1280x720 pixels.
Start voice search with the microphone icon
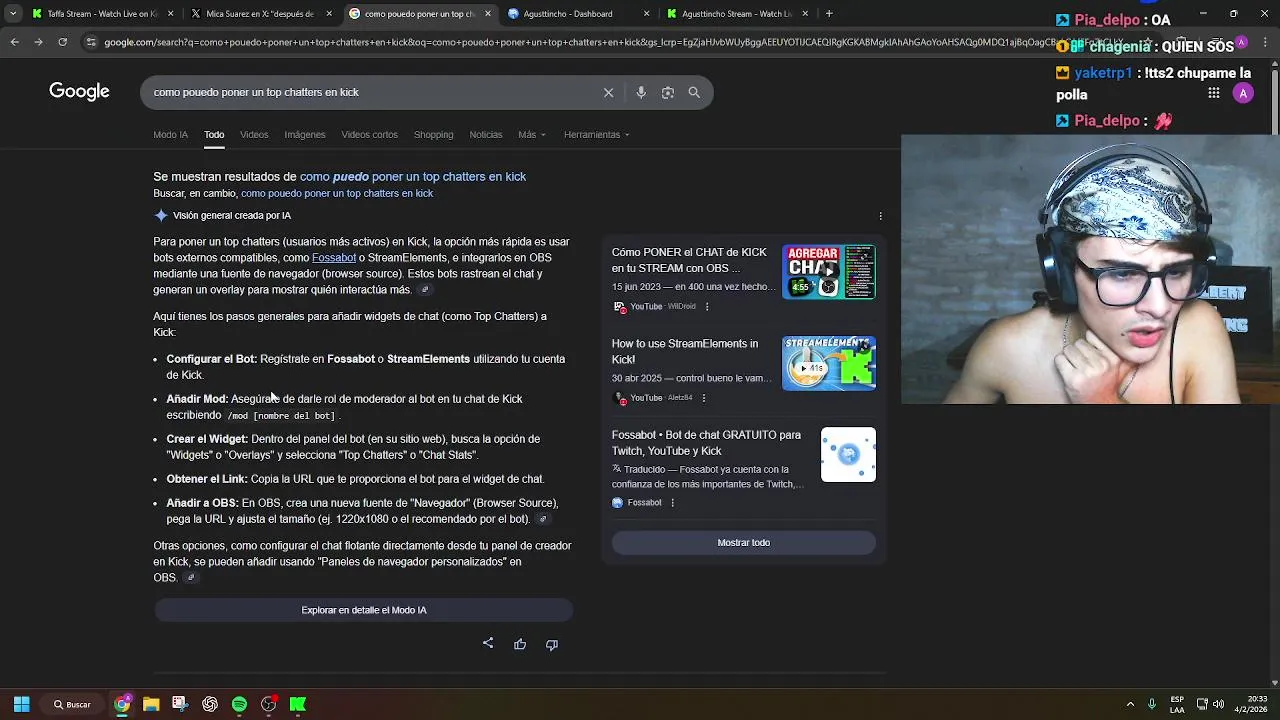click(641, 92)
